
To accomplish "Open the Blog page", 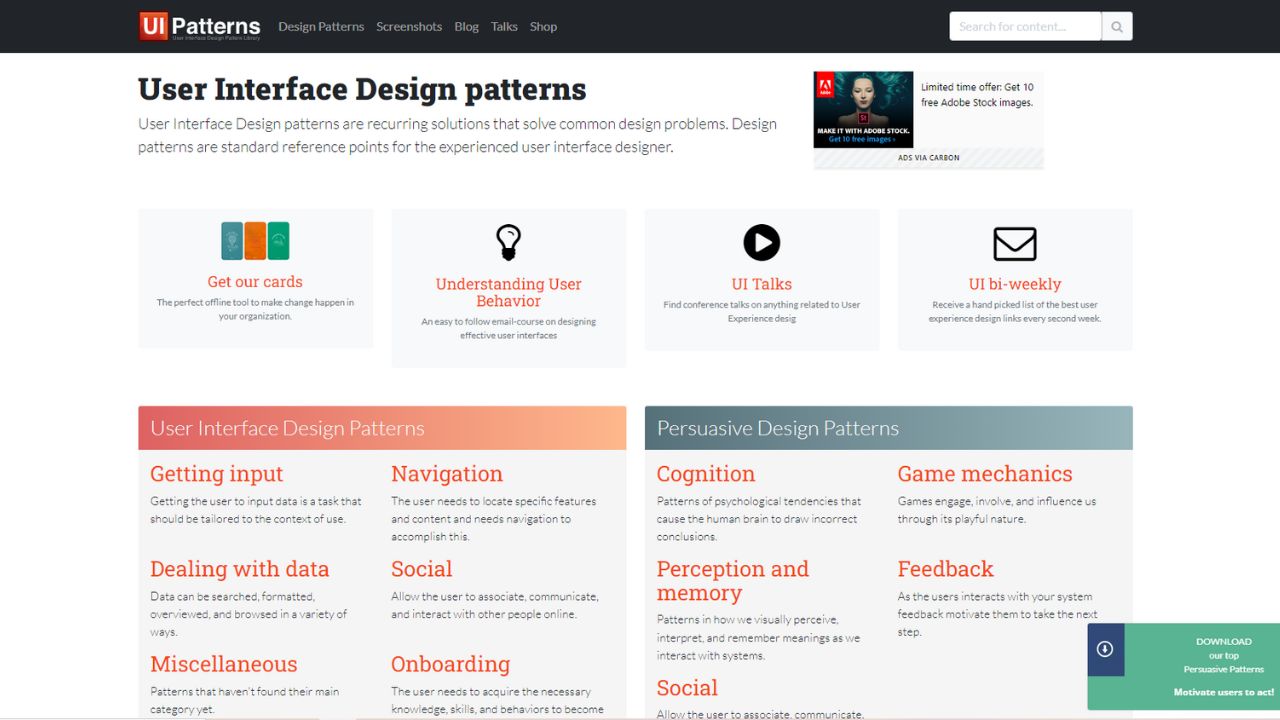I will pyautogui.click(x=466, y=27).
